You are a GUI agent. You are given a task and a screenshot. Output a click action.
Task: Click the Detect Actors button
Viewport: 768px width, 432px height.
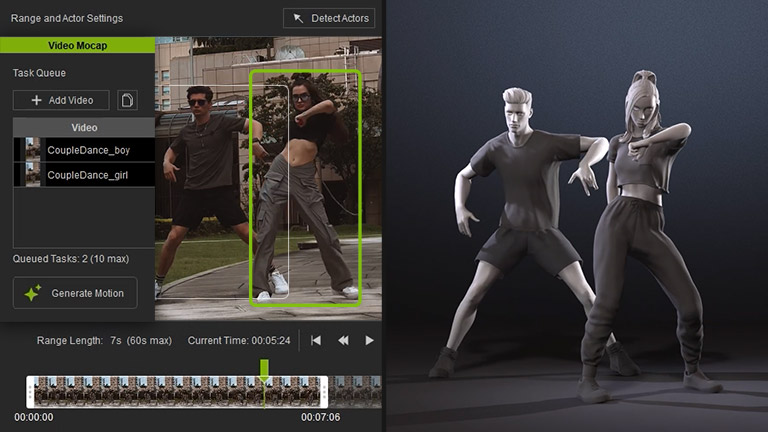coord(328,18)
